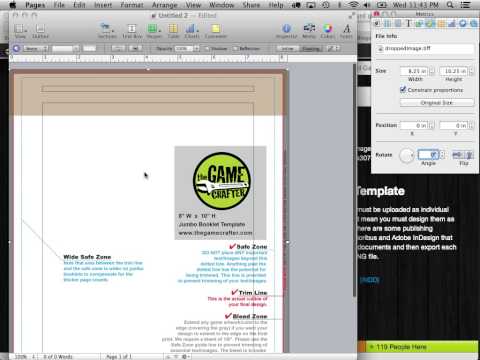Click the Original Size button
This screenshot has width=480, height=360.
coord(437,103)
